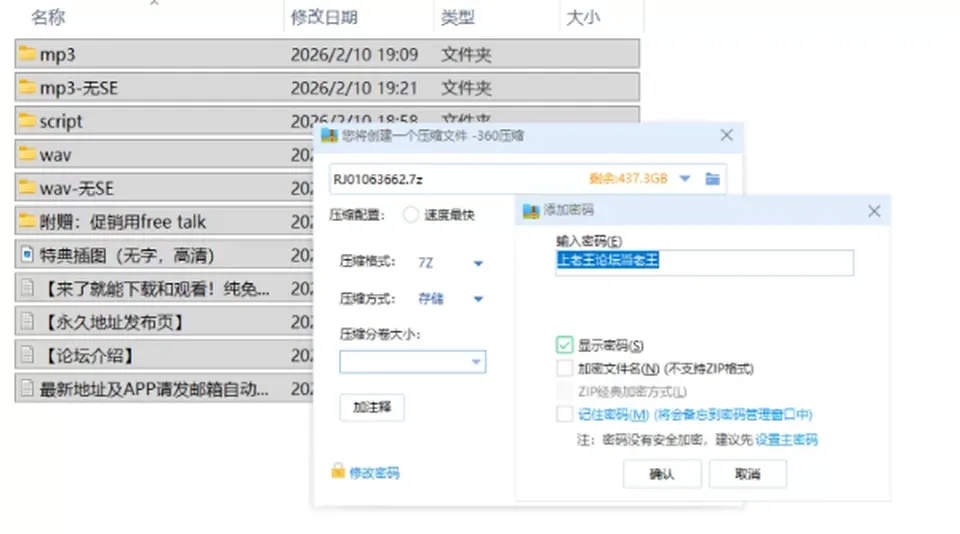The height and width of the screenshot is (534, 960).
Task: Open the 压缩方式 存储 dropdown
Action: click(x=478, y=299)
